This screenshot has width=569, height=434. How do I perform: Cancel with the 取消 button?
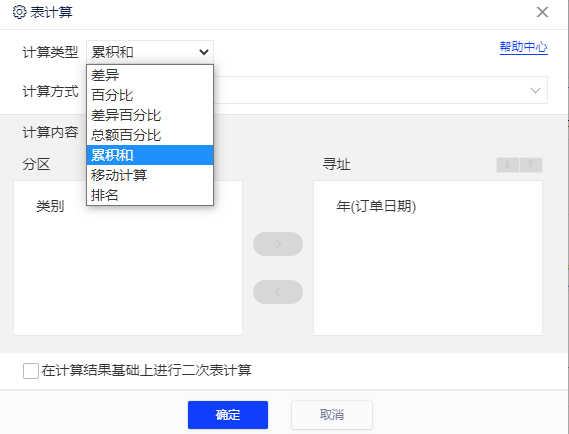pyautogui.click(x=332, y=415)
